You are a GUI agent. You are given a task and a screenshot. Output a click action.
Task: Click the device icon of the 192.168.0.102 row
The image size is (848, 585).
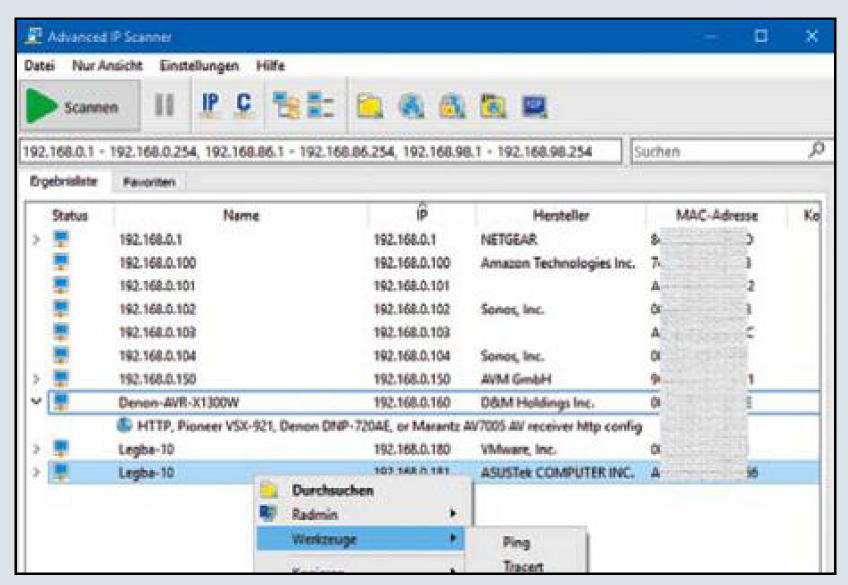click(x=61, y=309)
